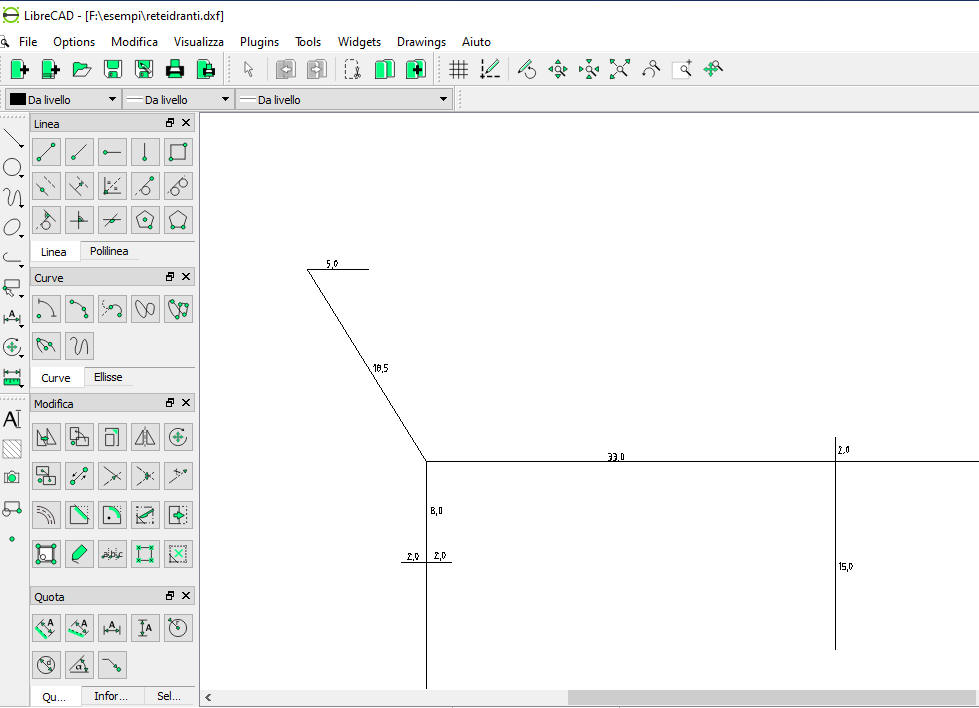Image resolution: width=979 pixels, height=708 pixels.
Task: Toggle the grid display
Action: coord(459,69)
